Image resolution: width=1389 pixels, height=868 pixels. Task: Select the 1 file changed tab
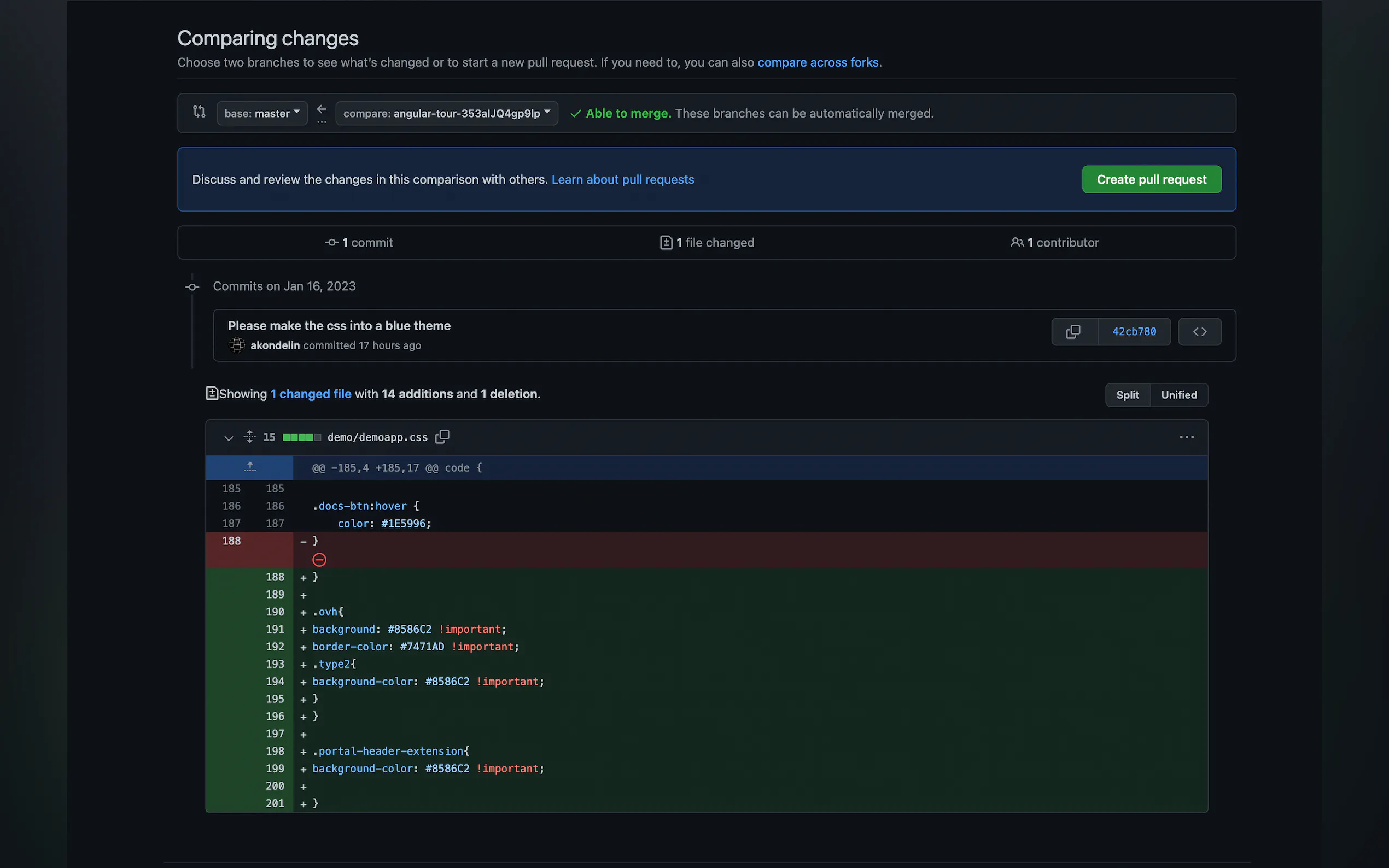707,243
